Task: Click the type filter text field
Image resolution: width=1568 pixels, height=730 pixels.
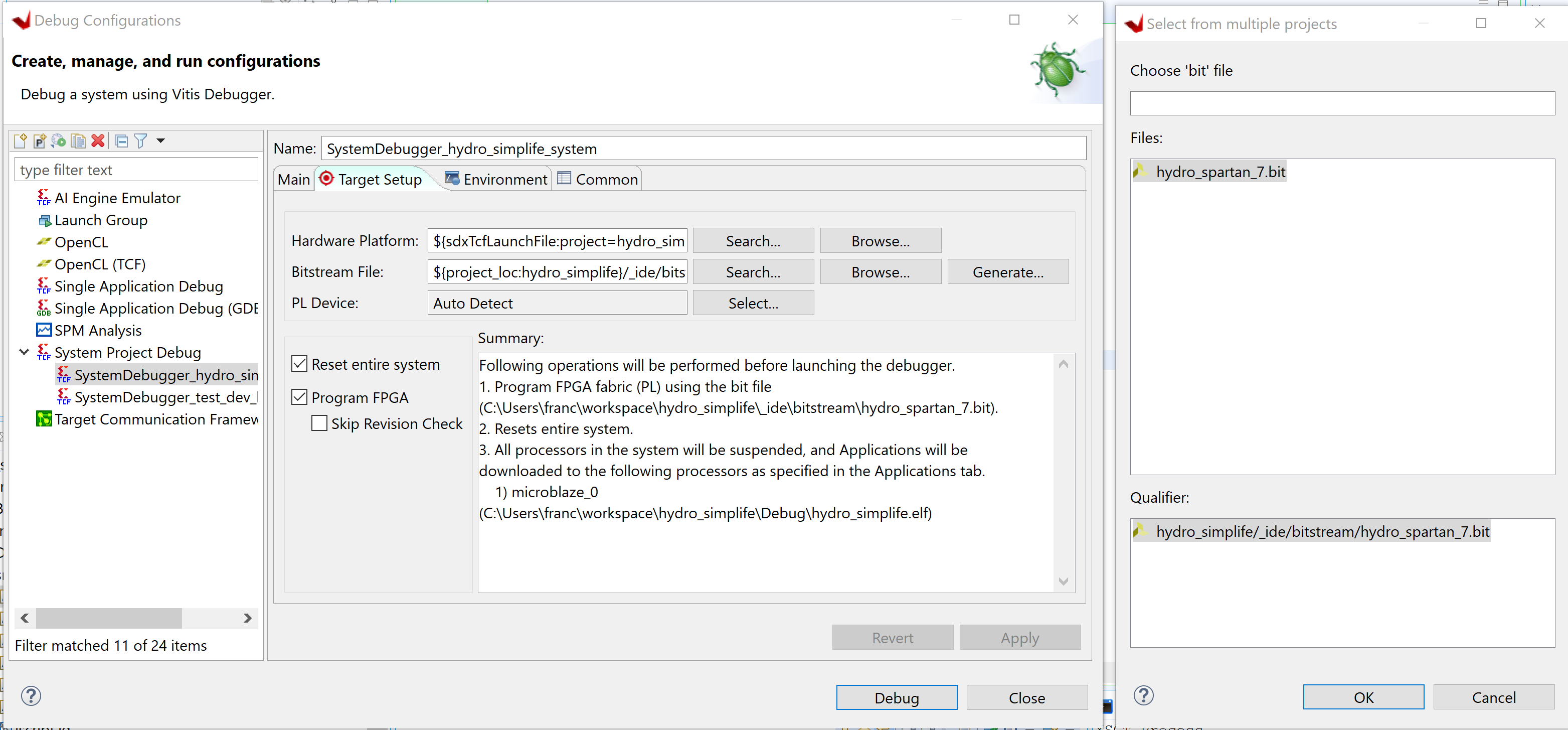Action: (x=136, y=169)
